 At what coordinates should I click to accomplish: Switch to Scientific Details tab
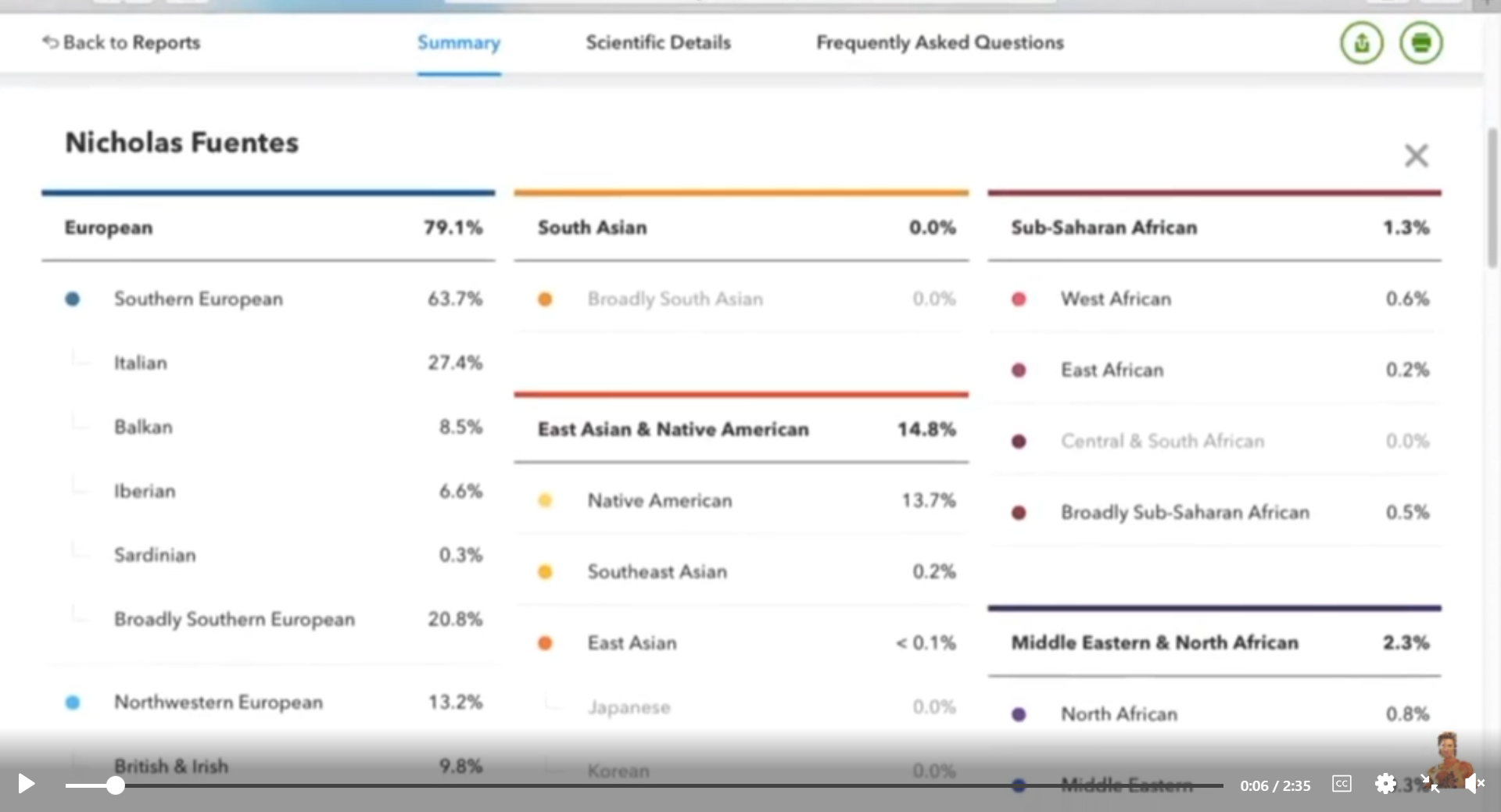tap(658, 42)
